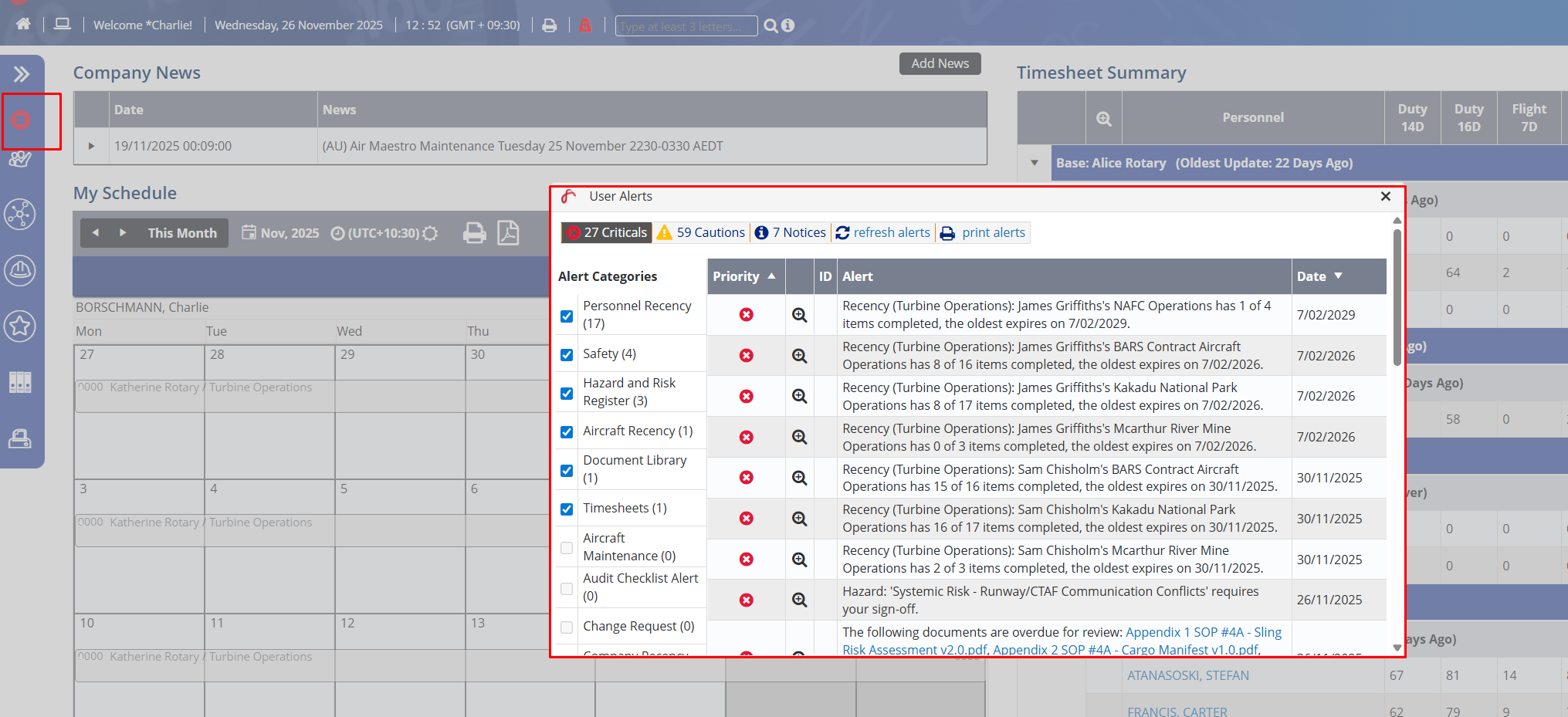Open the star icon in sidebar

click(x=20, y=326)
